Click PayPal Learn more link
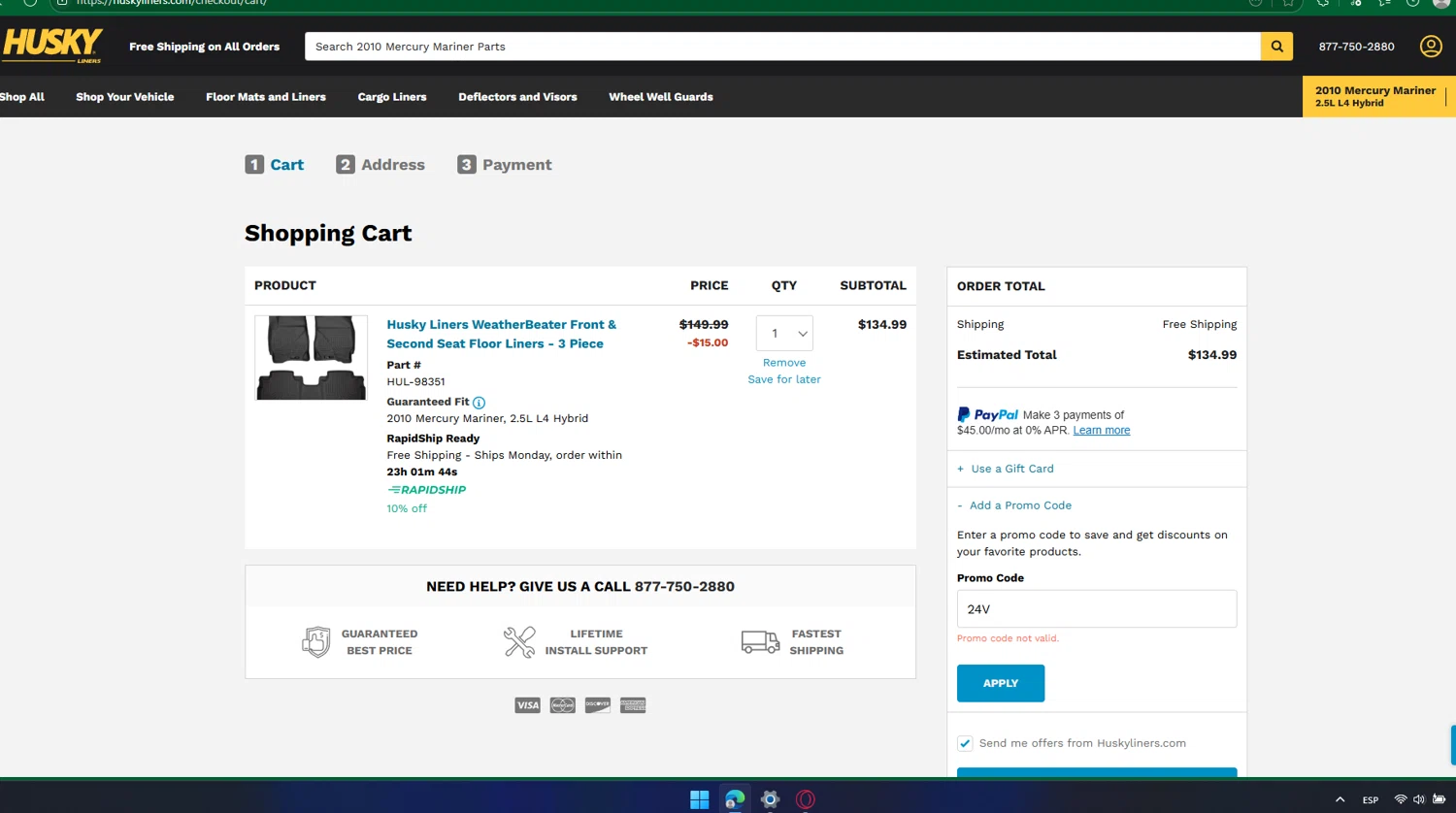Image resolution: width=1456 pixels, height=813 pixels. coord(1102,431)
